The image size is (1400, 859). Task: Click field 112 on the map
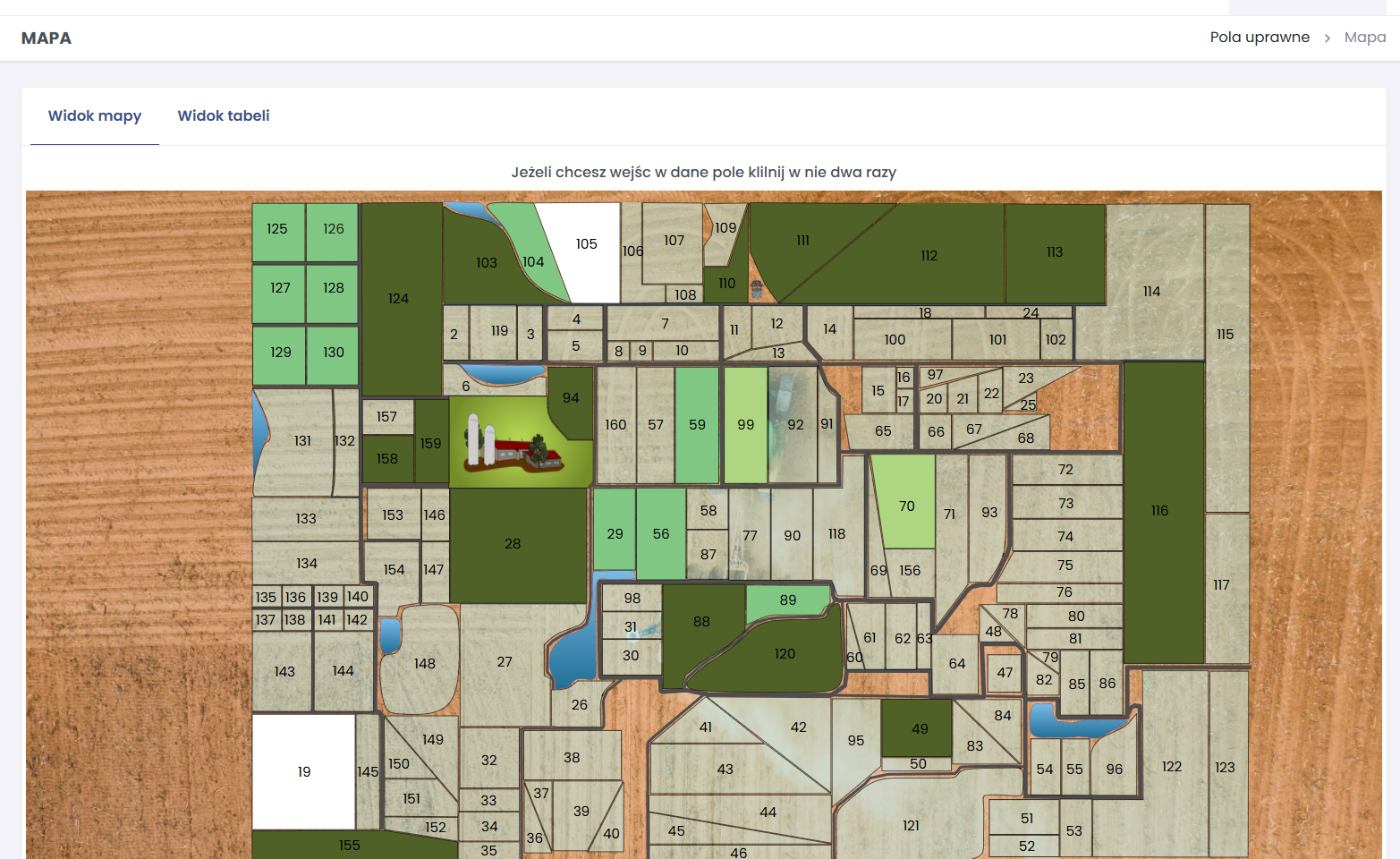pos(930,256)
